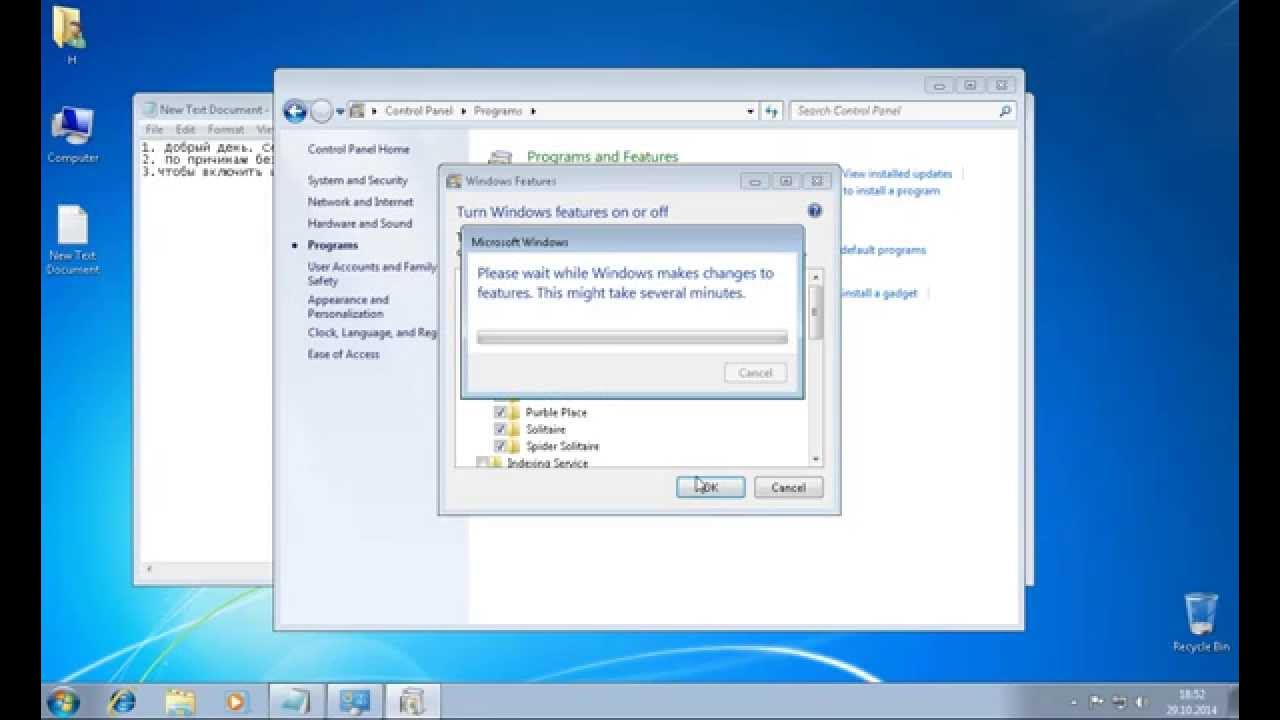Toggle the Solitaire checkbox
The height and width of the screenshot is (720, 1280).
click(x=500, y=429)
